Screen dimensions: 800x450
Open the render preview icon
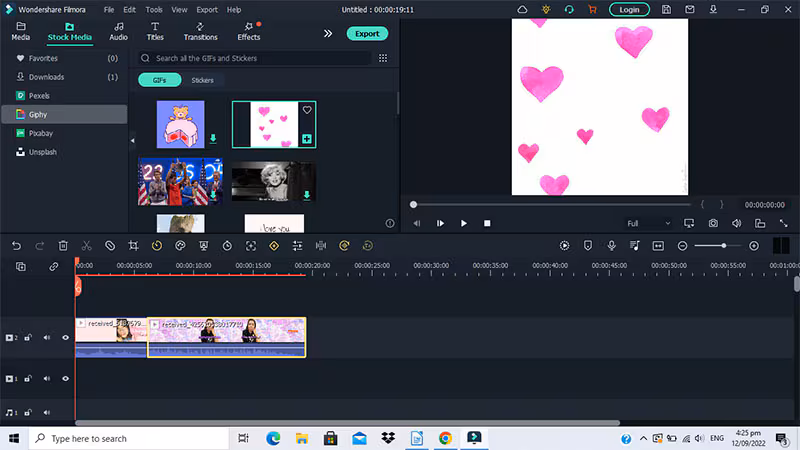(564, 246)
